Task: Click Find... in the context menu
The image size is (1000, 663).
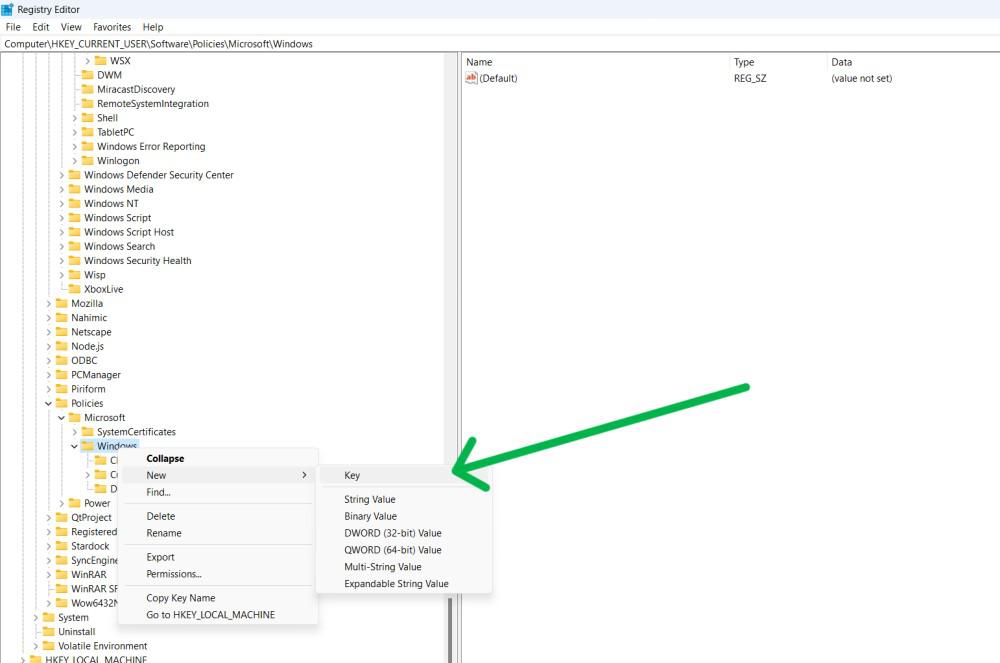Action: coord(217,492)
